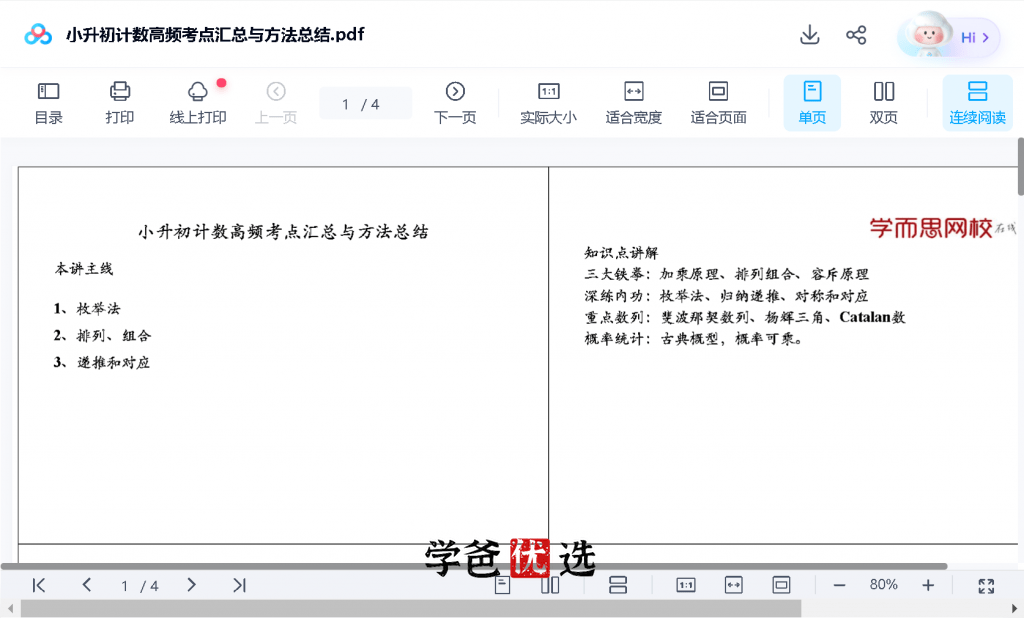This screenshot has height=618, width=1024.
Task: Enable 单页 single page mode
Action: 812,103
